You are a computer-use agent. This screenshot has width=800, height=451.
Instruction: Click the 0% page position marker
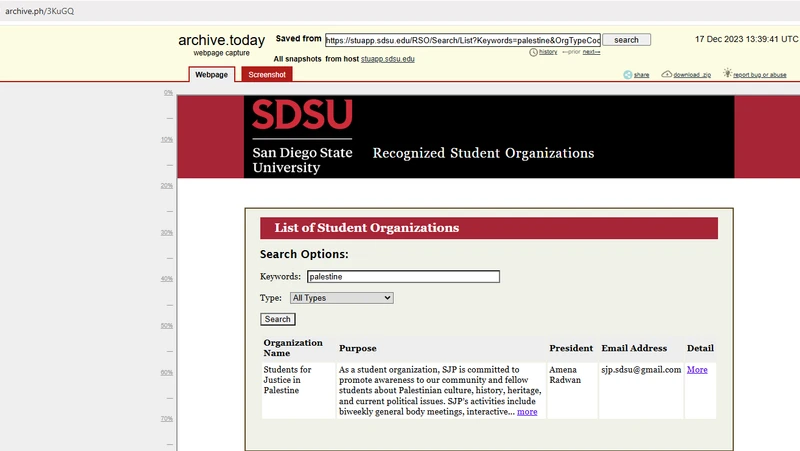tap(168, 93)
